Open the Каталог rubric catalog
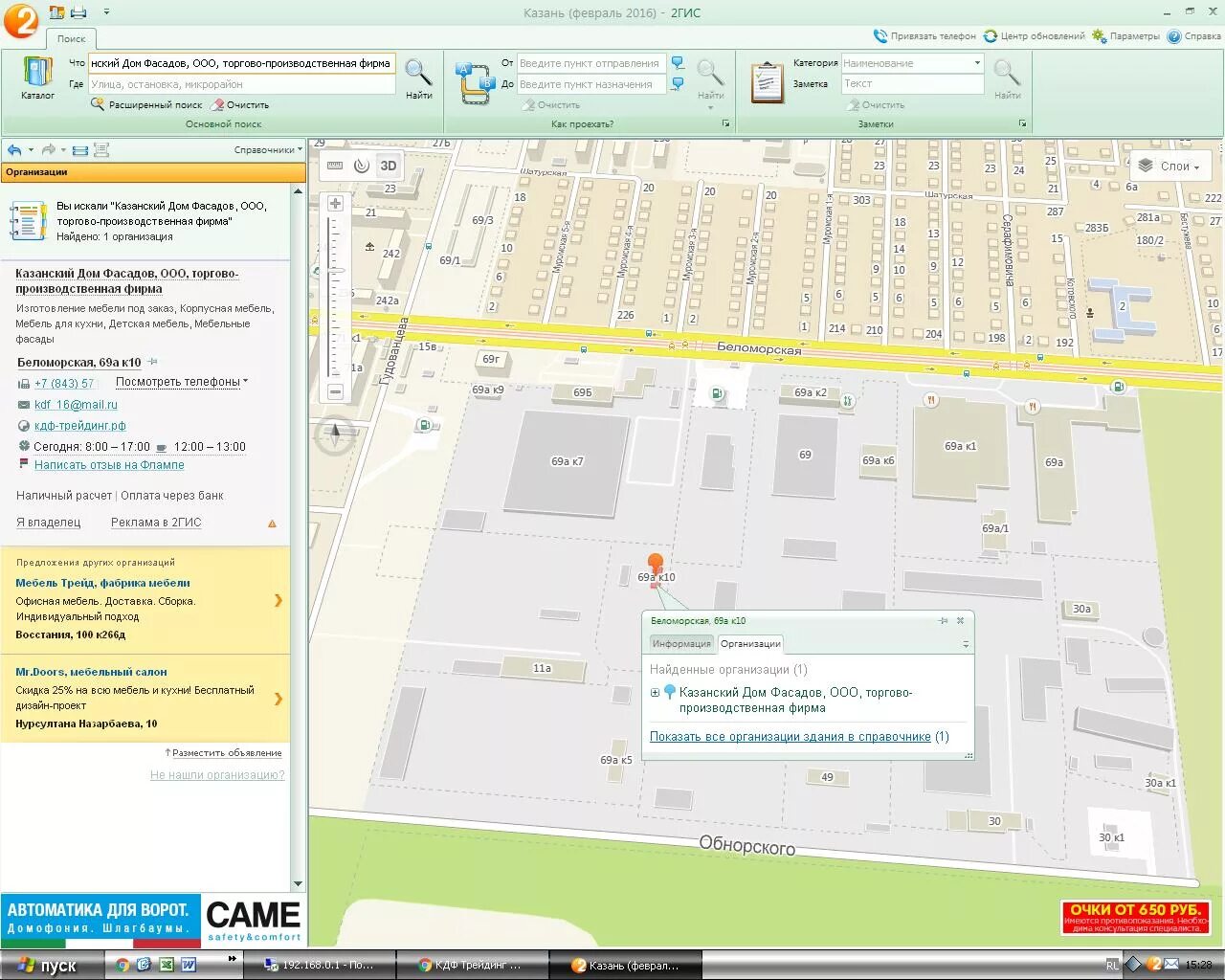Image resolution: width=1225 pixels, height=980 pixels. (x=37, y=78)
